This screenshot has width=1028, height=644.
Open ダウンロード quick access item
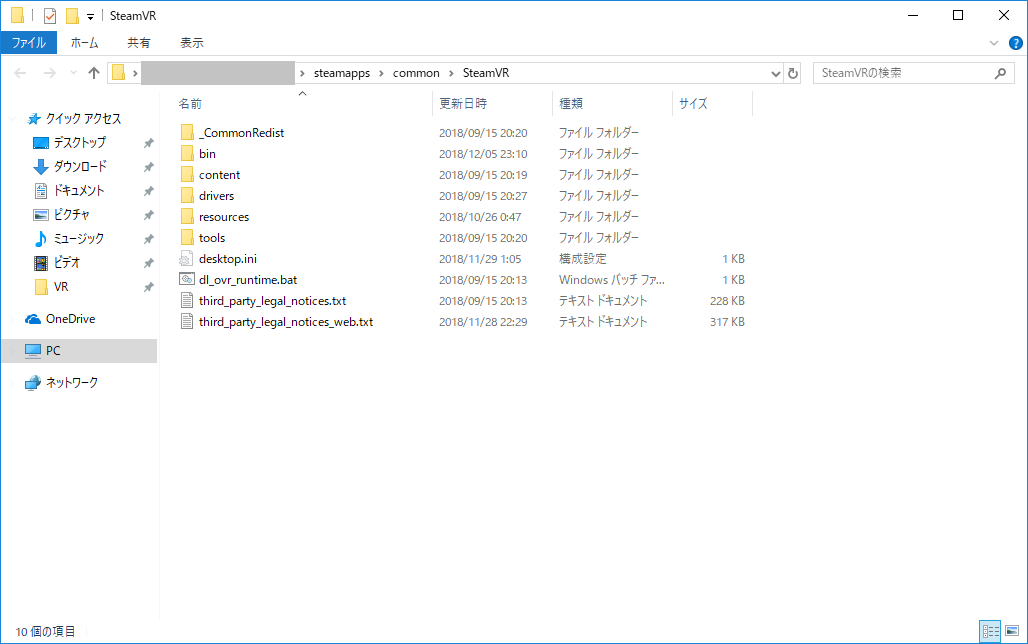tap(80, 167)
